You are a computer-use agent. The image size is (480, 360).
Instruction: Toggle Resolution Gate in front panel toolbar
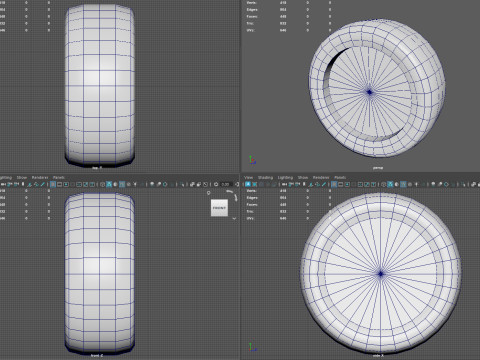[66, 184]
